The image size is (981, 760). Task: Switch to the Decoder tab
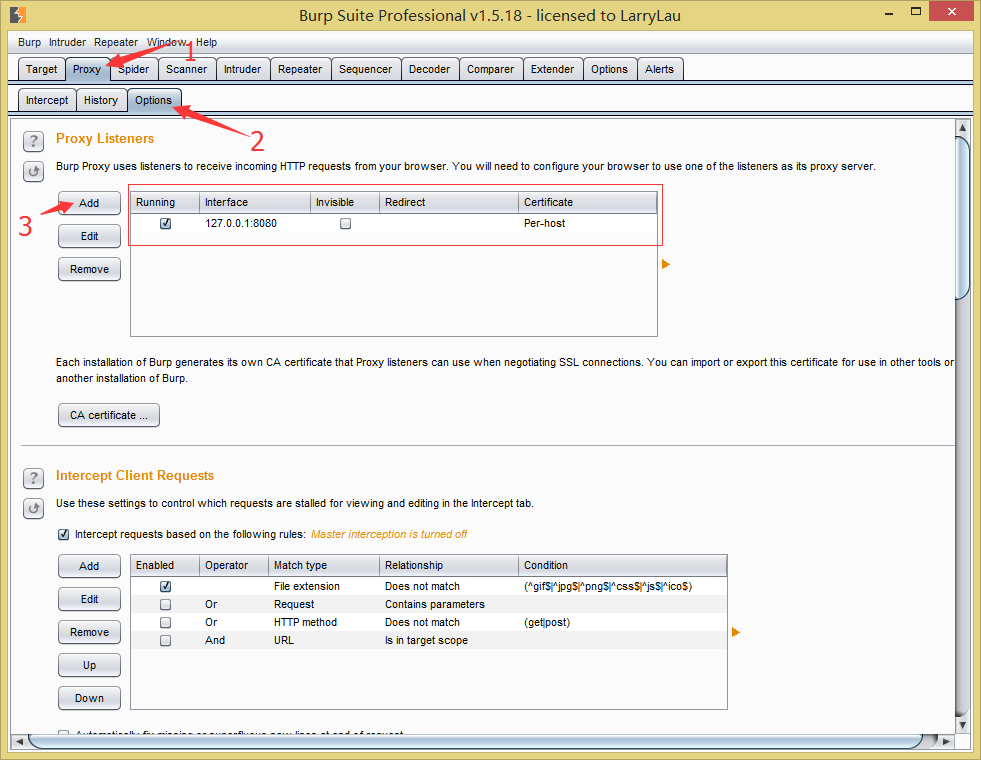[x=429, y=69]
